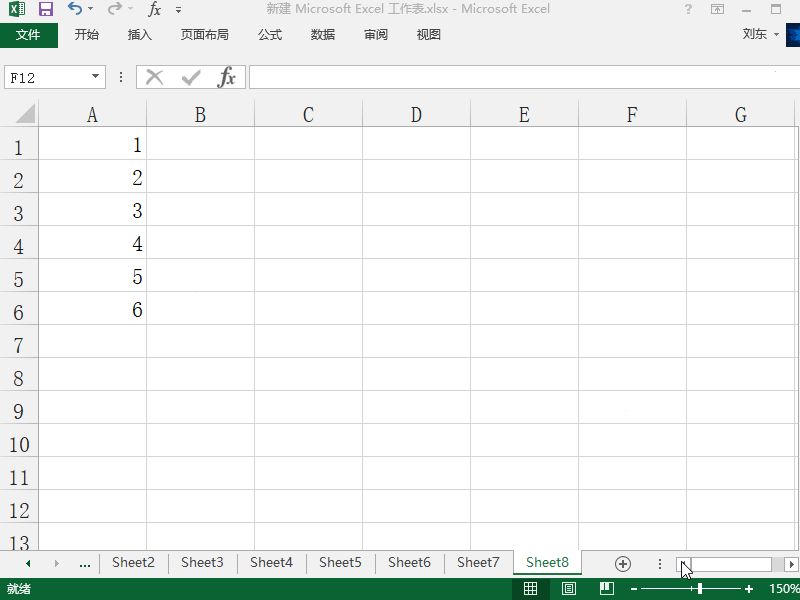Switch to the 插入 ribbon tab
The width and height of the screenshot is (800, 600).
139,34
